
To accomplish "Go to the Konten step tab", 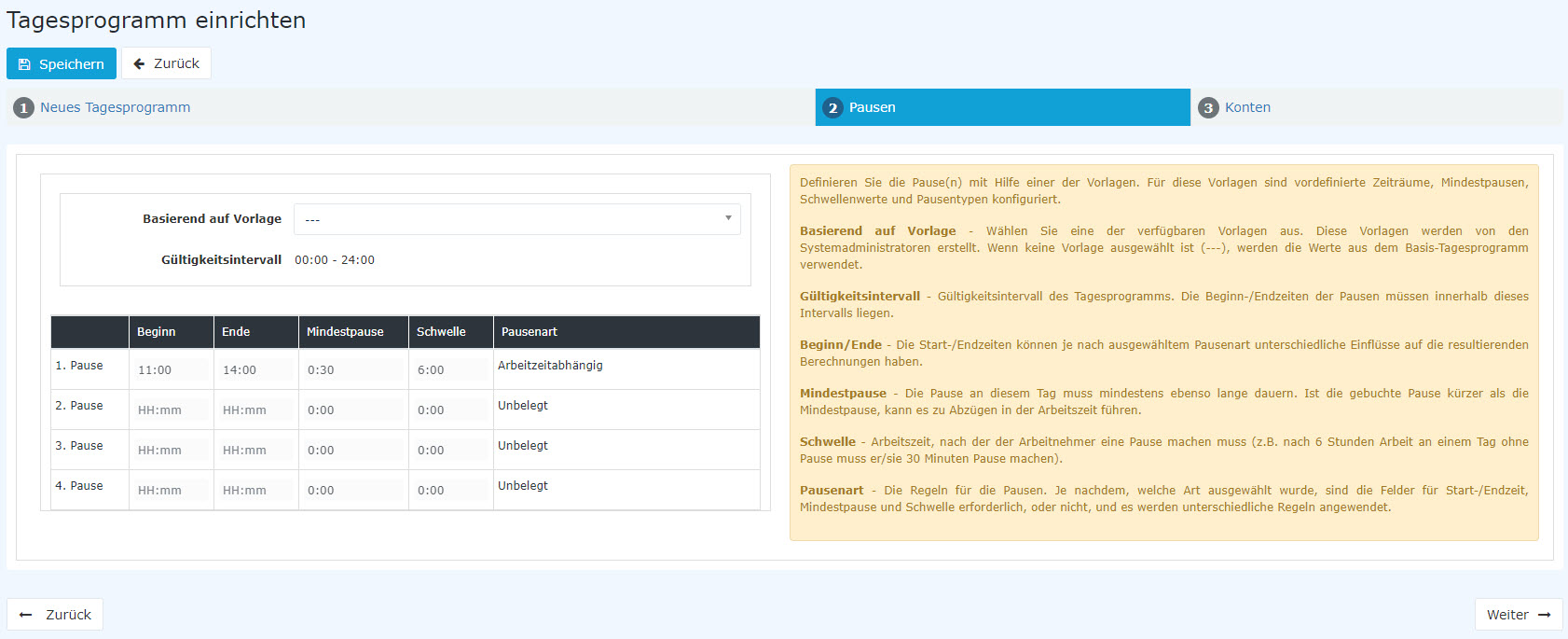I will (1247, 107).
